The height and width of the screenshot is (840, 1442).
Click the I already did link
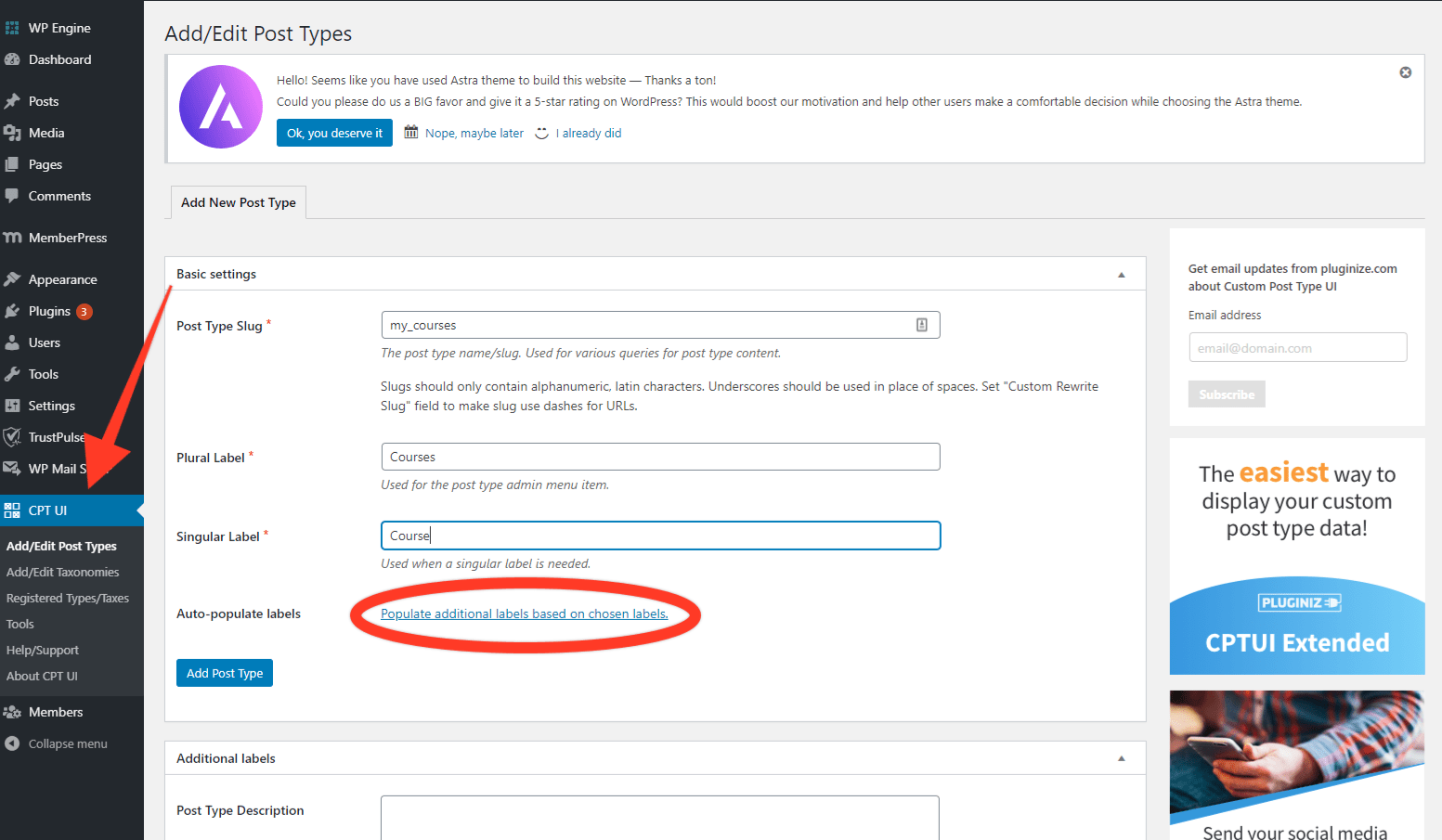pyautogui.click(x=589, y=134)
